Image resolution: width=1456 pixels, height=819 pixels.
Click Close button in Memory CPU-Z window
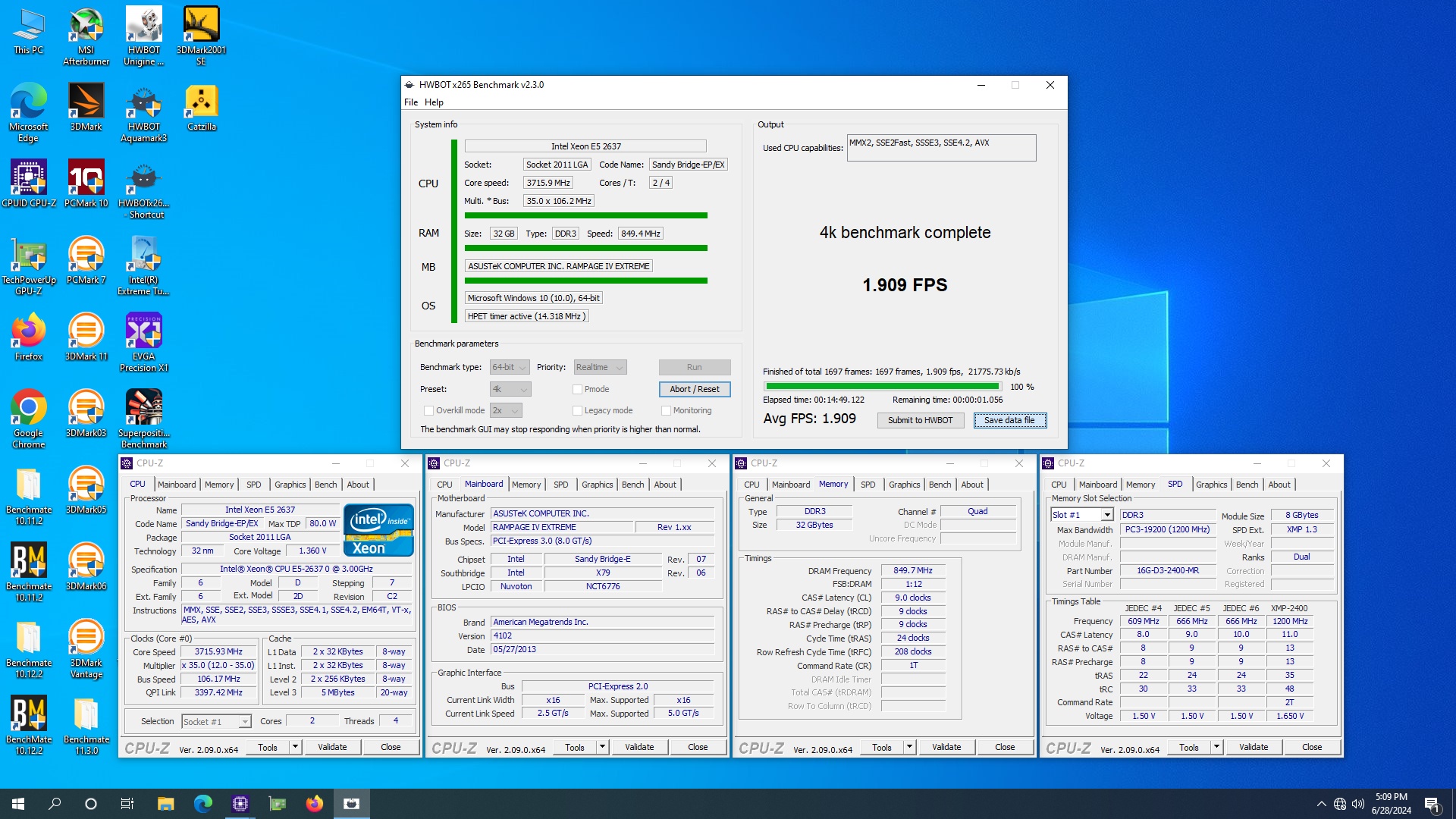point(1005,747)
